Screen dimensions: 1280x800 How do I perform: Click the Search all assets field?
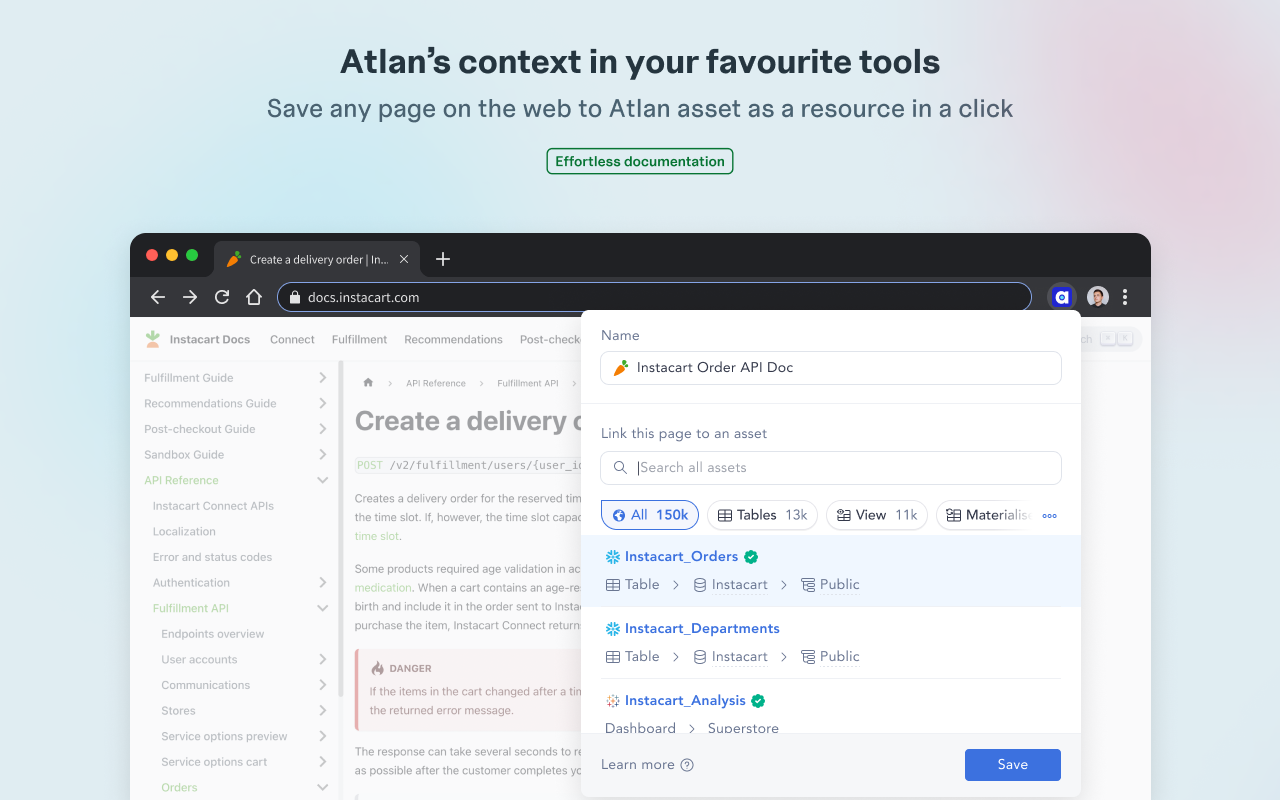click(831, 468)
